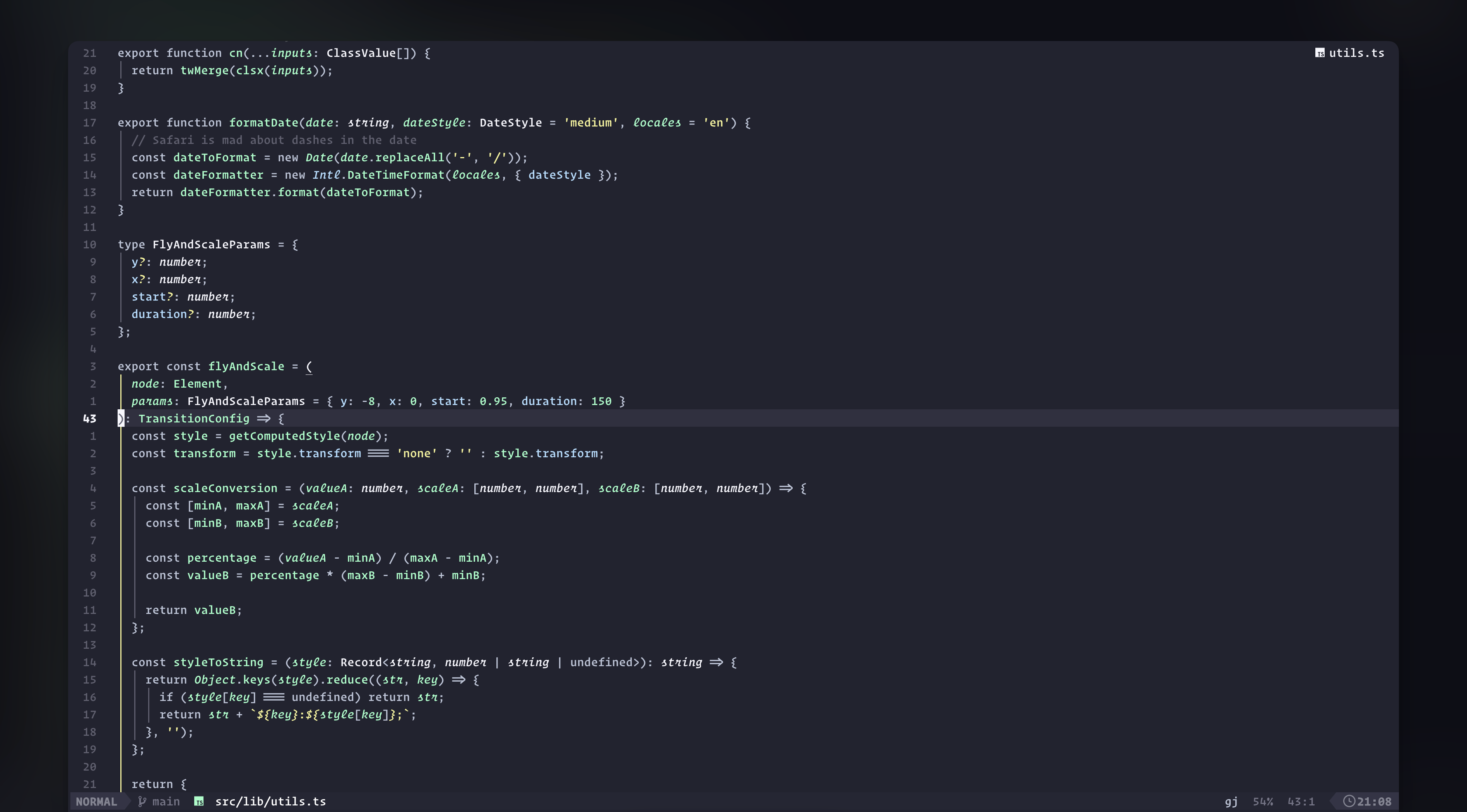
Task: Click the TransitionConfig type annotation
Action: [x=193, y=419]
